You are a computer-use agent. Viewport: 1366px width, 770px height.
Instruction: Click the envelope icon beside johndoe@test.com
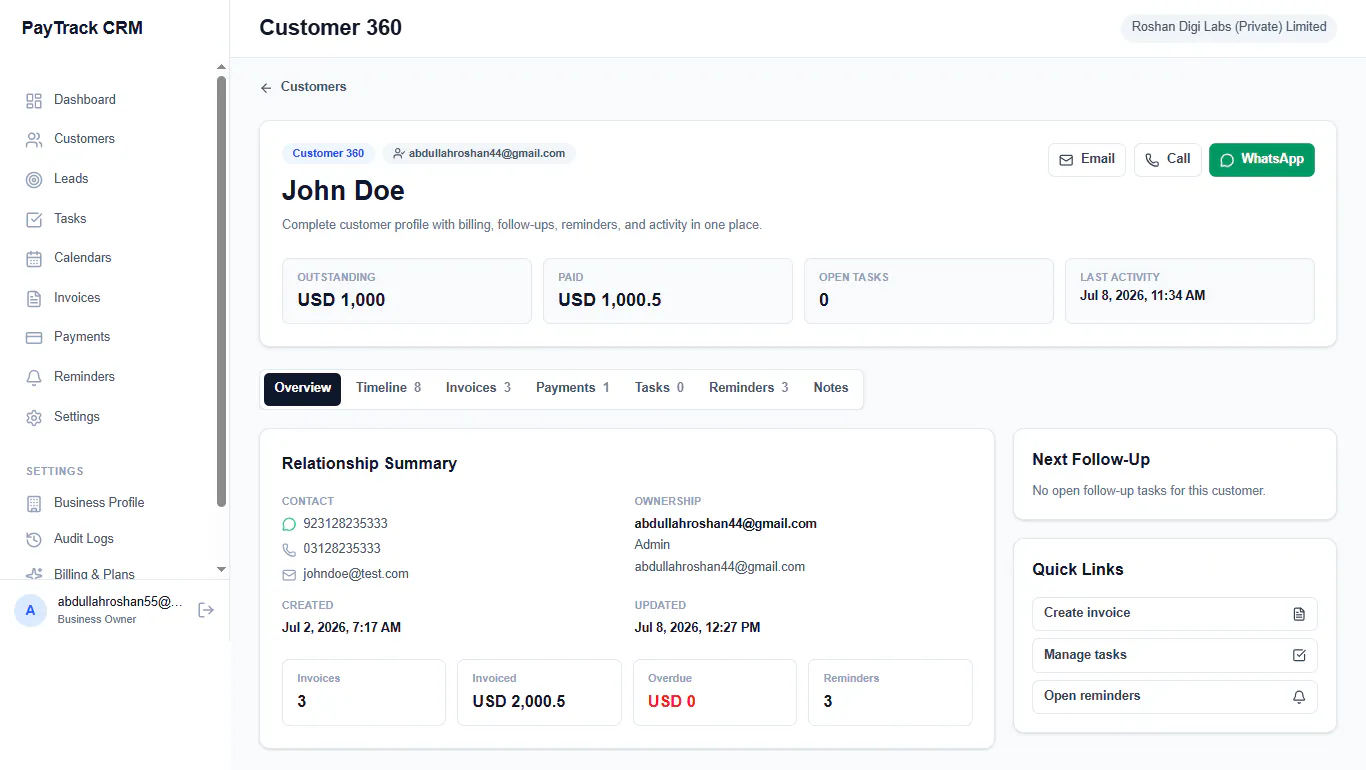(289, 575)
